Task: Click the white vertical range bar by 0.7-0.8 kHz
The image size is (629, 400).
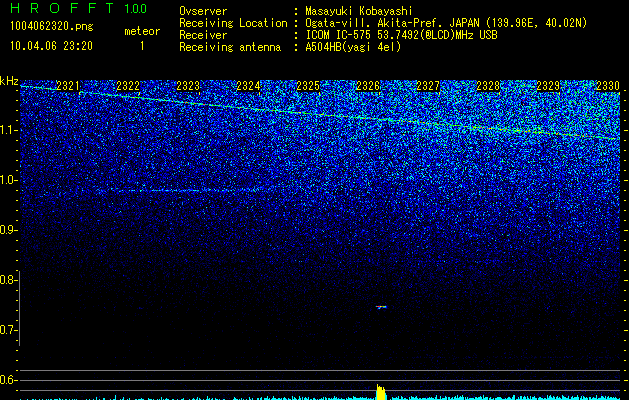Action: point(19,309)
